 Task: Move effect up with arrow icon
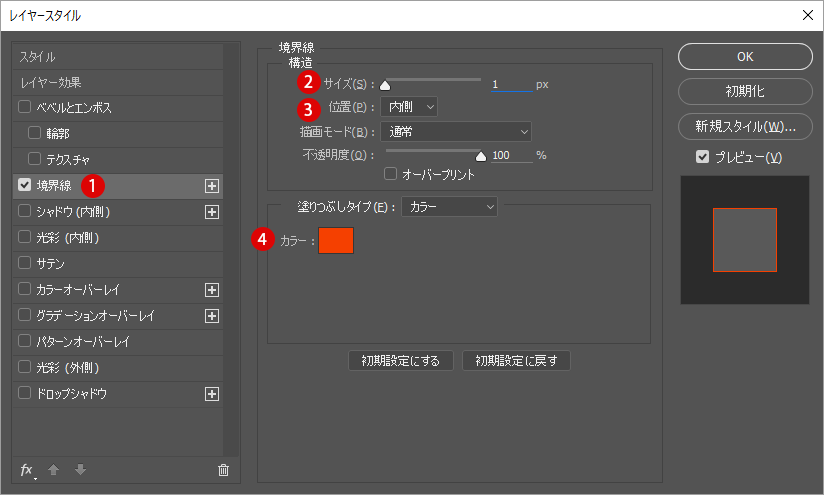point(53,470)
